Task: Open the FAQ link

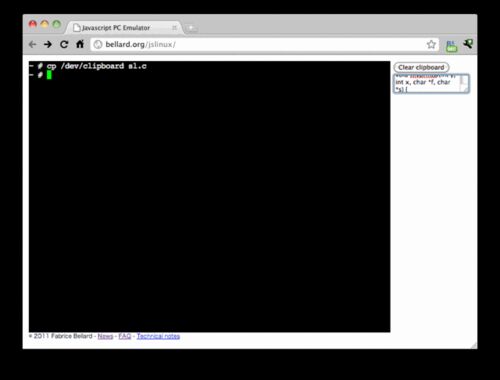Action: pos(125,336)
